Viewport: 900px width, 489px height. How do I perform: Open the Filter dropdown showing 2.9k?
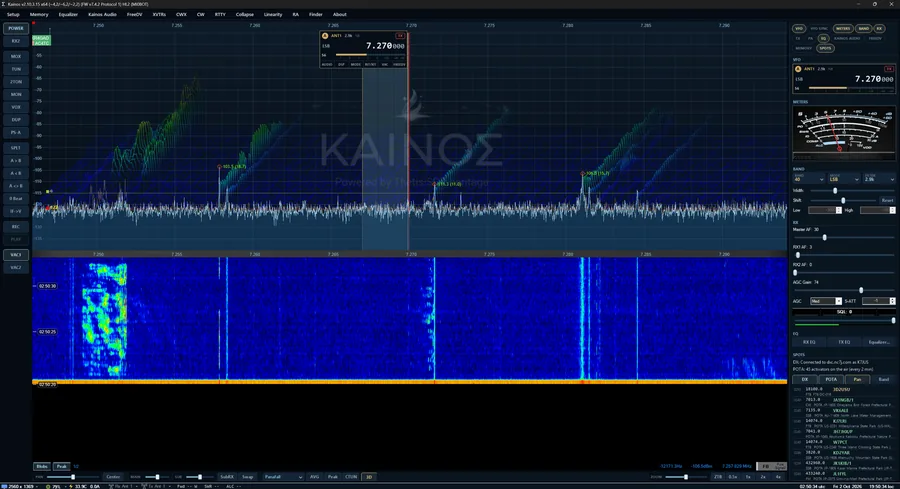879,178
